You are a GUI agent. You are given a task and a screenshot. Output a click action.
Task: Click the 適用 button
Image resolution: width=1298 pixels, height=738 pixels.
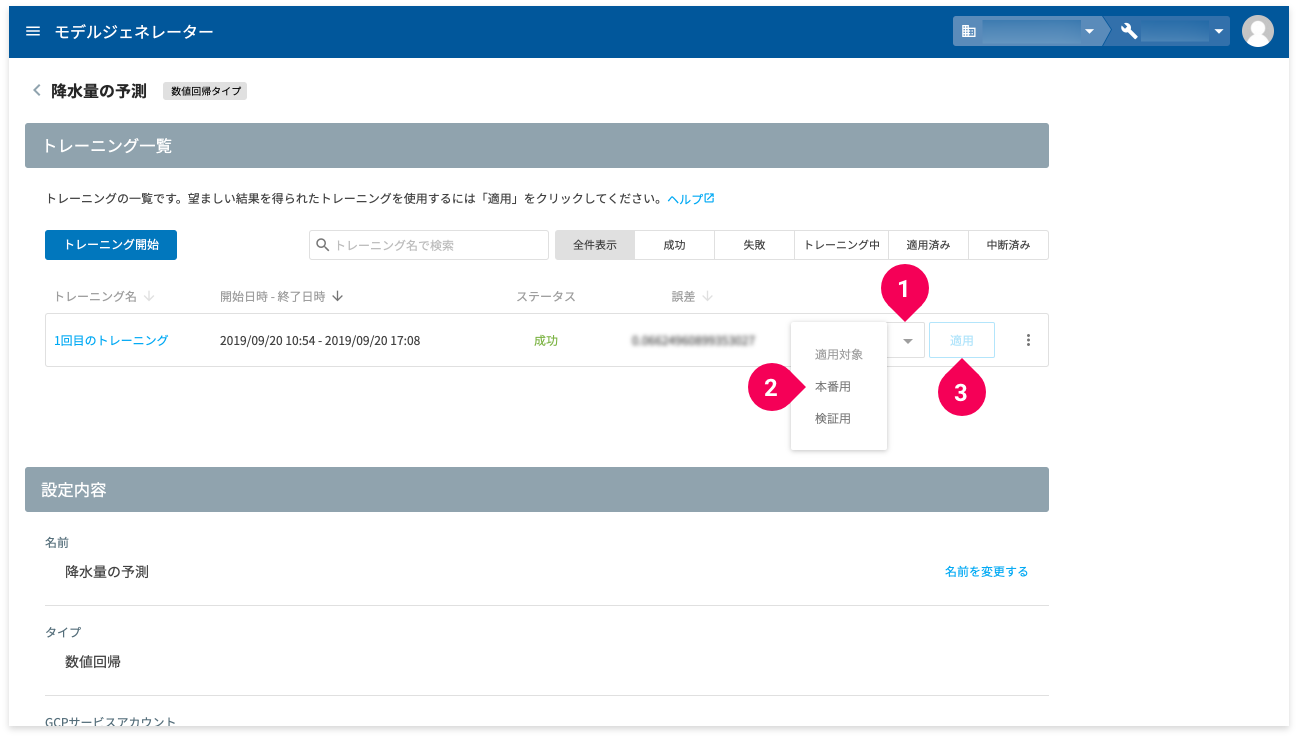tap(962, 340)
